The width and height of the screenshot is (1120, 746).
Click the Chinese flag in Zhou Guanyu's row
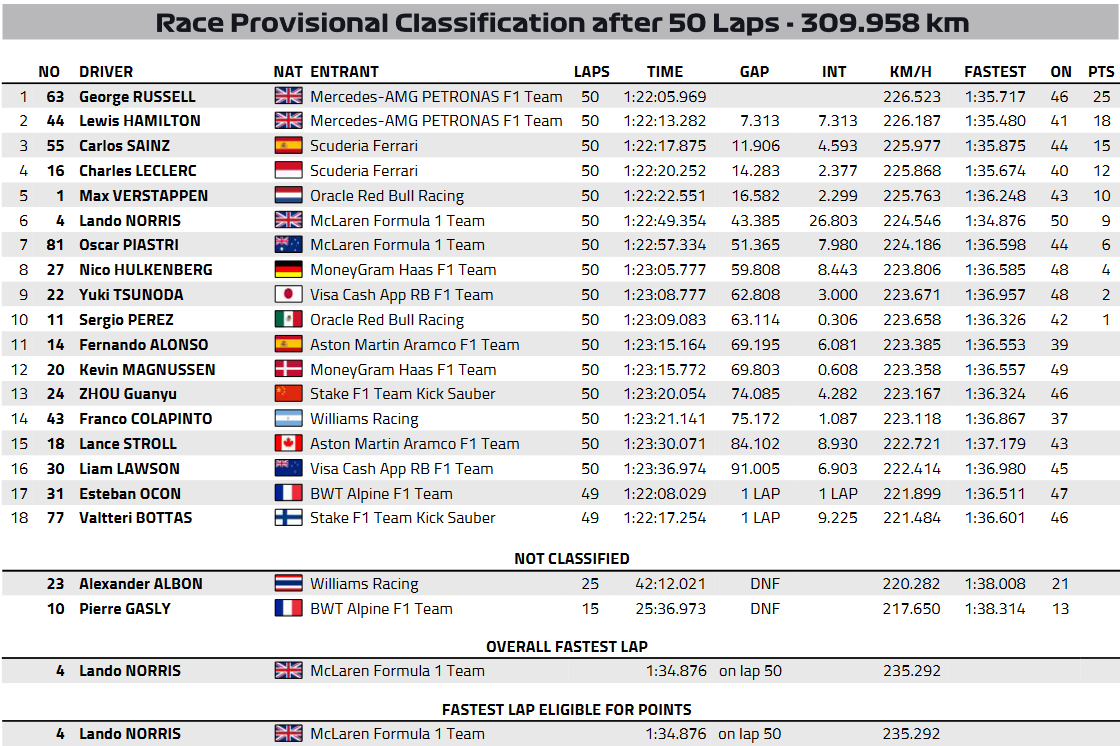[288, 394]
